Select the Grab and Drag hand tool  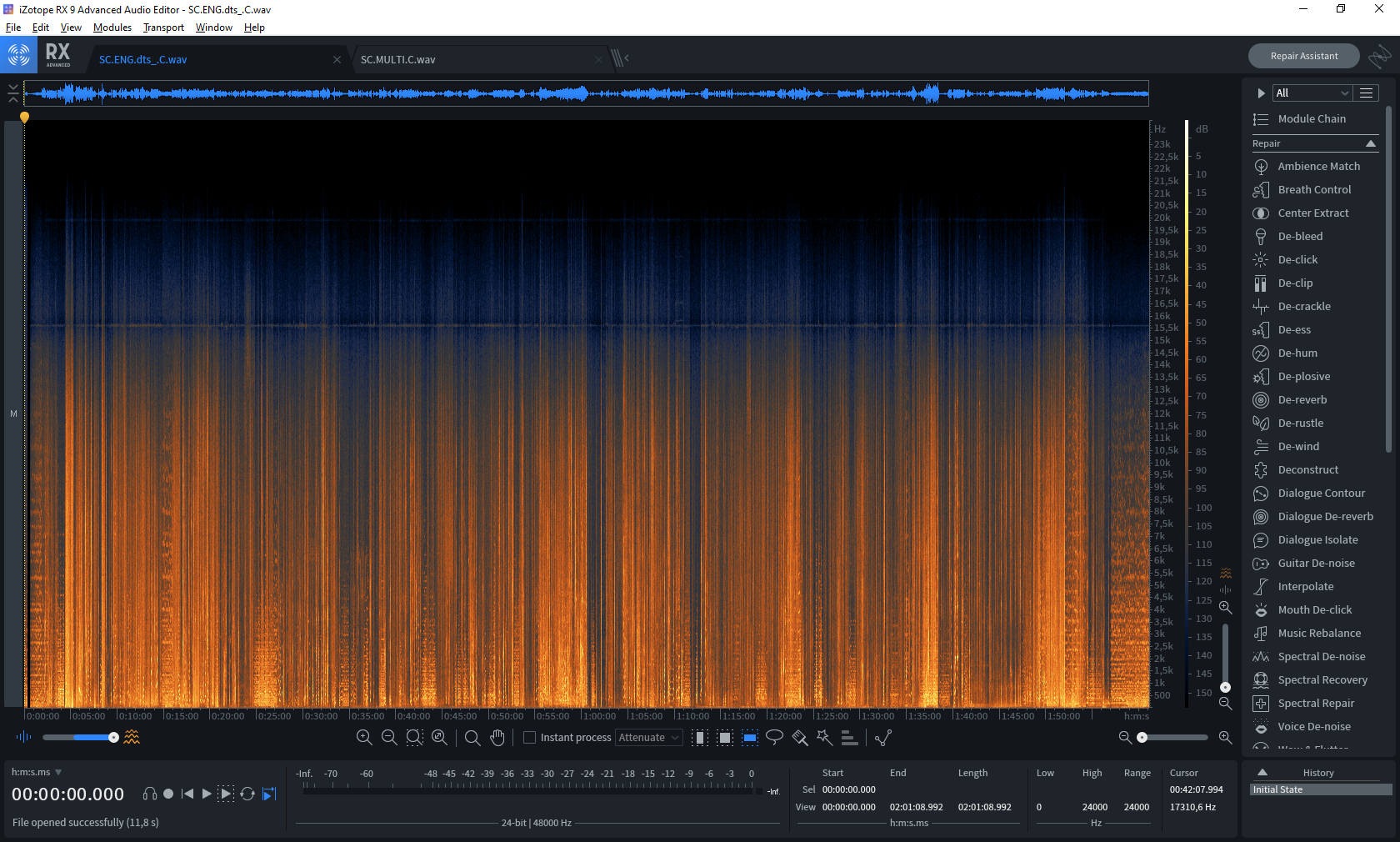tap(497, 737)
